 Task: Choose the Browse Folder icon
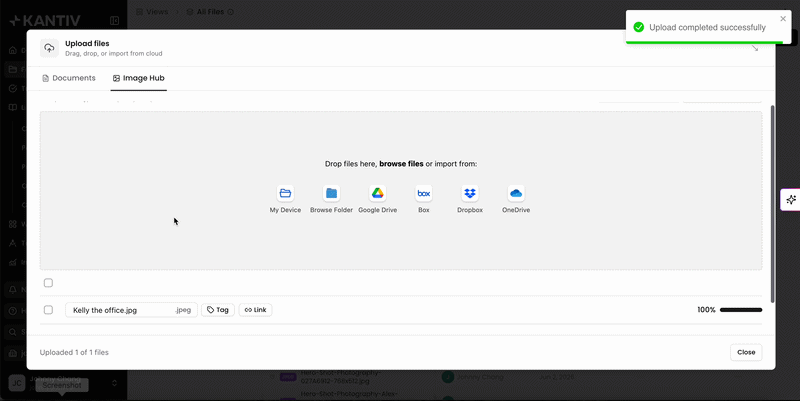[332, 193]
